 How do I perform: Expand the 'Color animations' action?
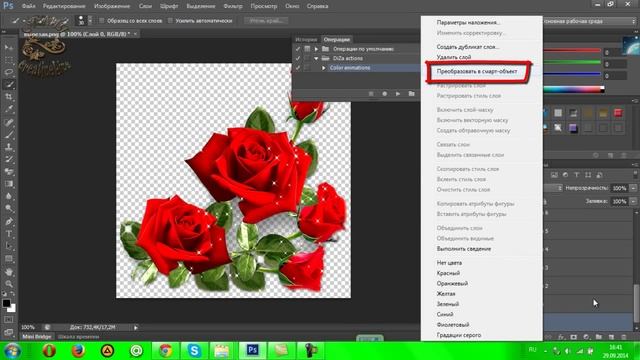[324, 68]
